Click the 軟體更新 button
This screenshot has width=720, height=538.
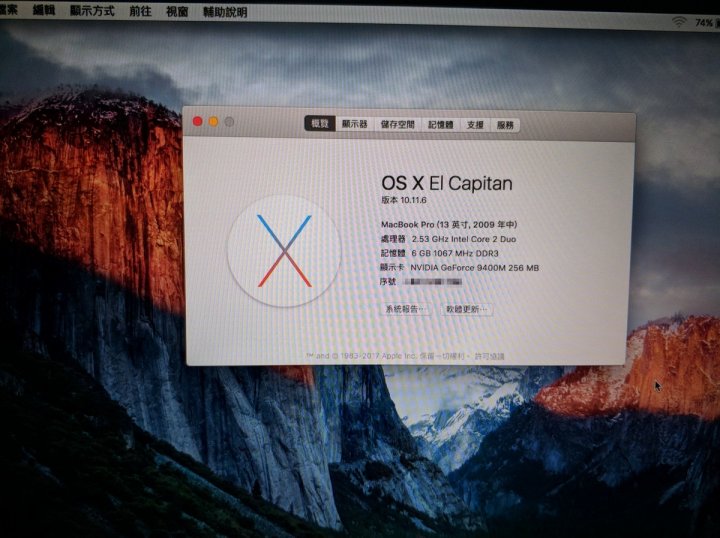467,309
